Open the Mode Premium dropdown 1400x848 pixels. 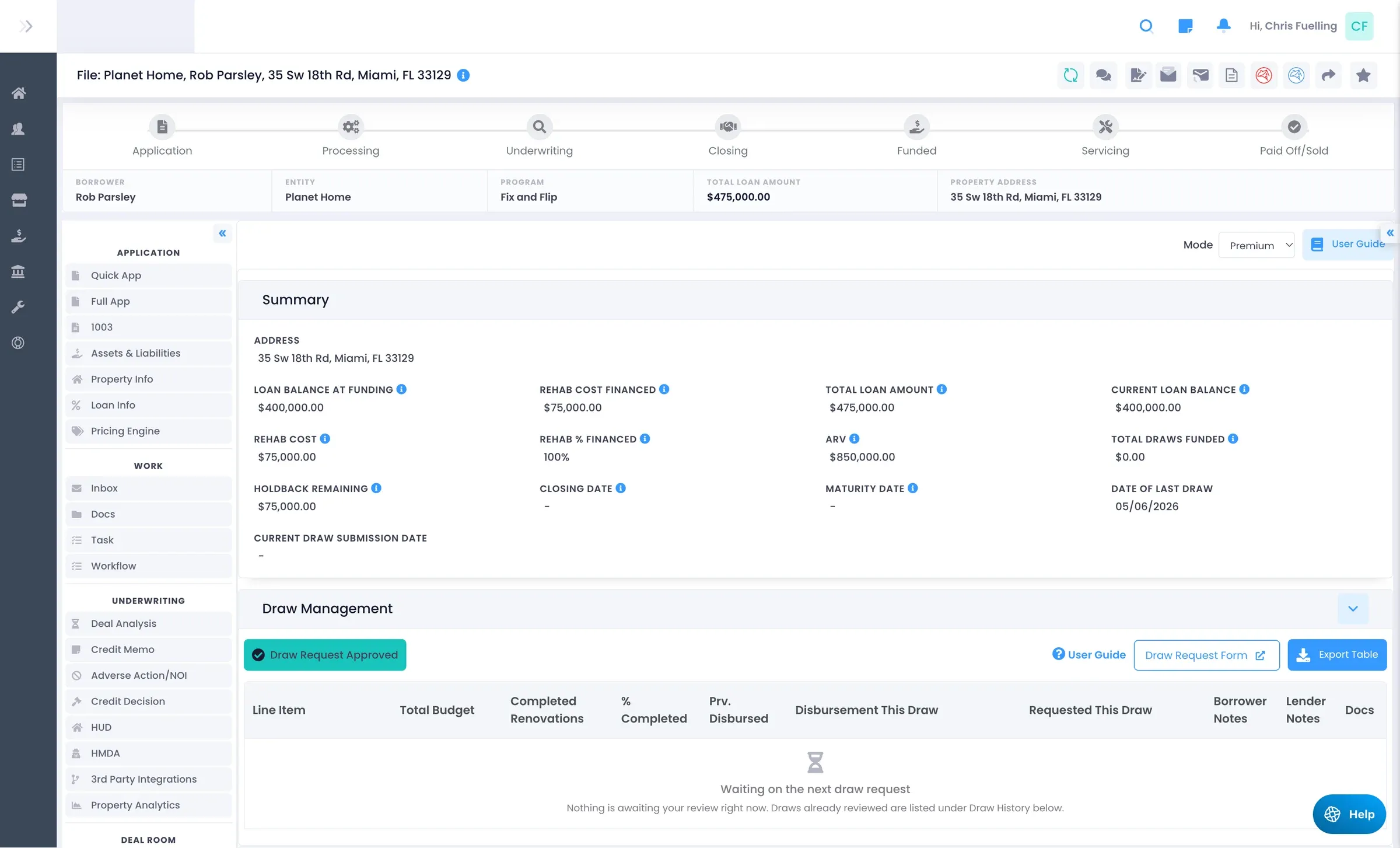(x=1256, y=245)
